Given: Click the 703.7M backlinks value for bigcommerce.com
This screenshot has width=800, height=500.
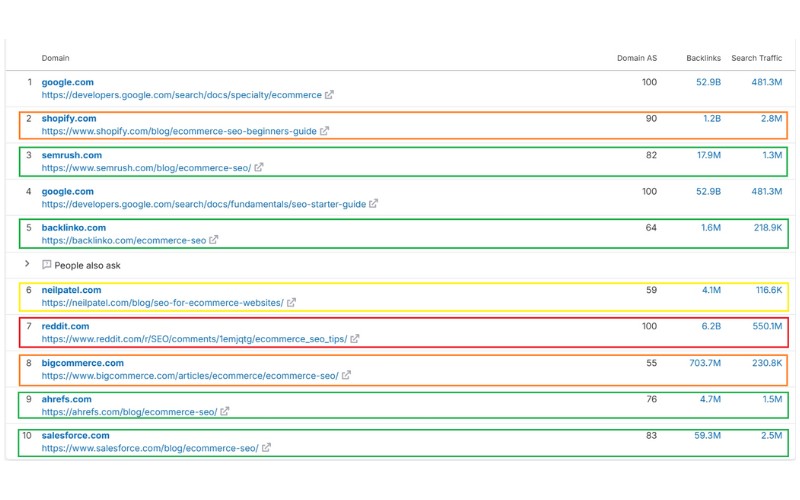Looking at the screenshot, I should click(705, 363).
